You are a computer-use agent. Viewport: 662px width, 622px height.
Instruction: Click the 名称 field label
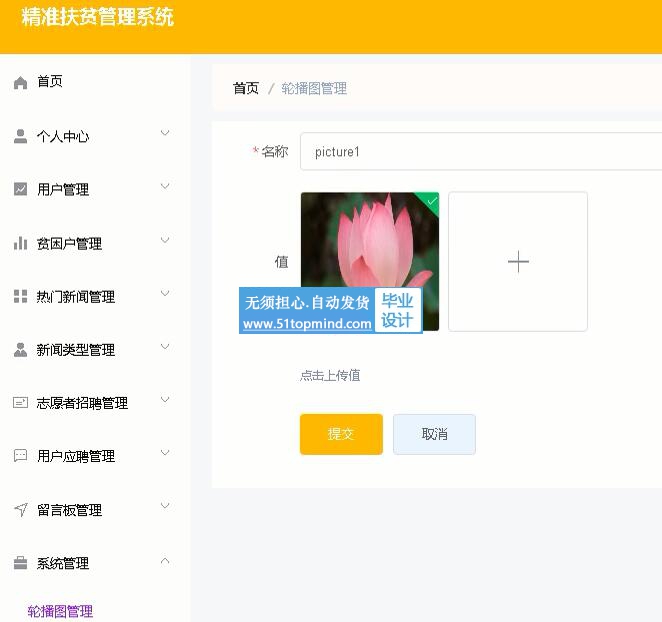coord(274,151)
